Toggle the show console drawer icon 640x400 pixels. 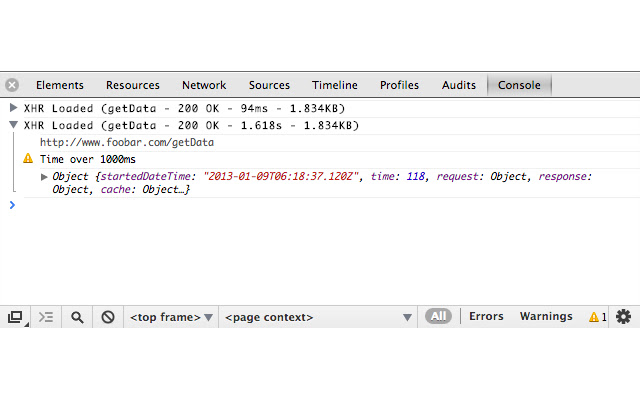pyautogui.click(x=46, y=317)
